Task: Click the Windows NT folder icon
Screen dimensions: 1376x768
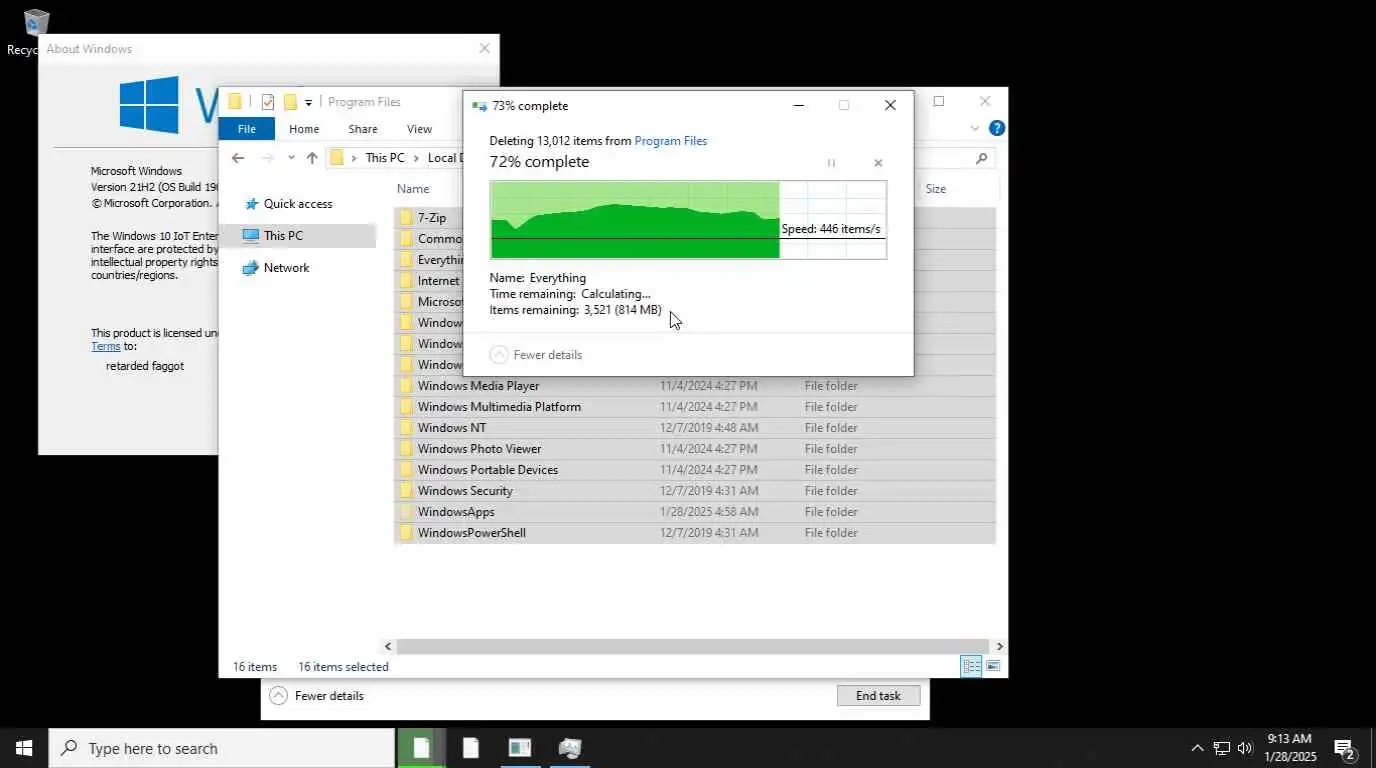Action: 406,428
